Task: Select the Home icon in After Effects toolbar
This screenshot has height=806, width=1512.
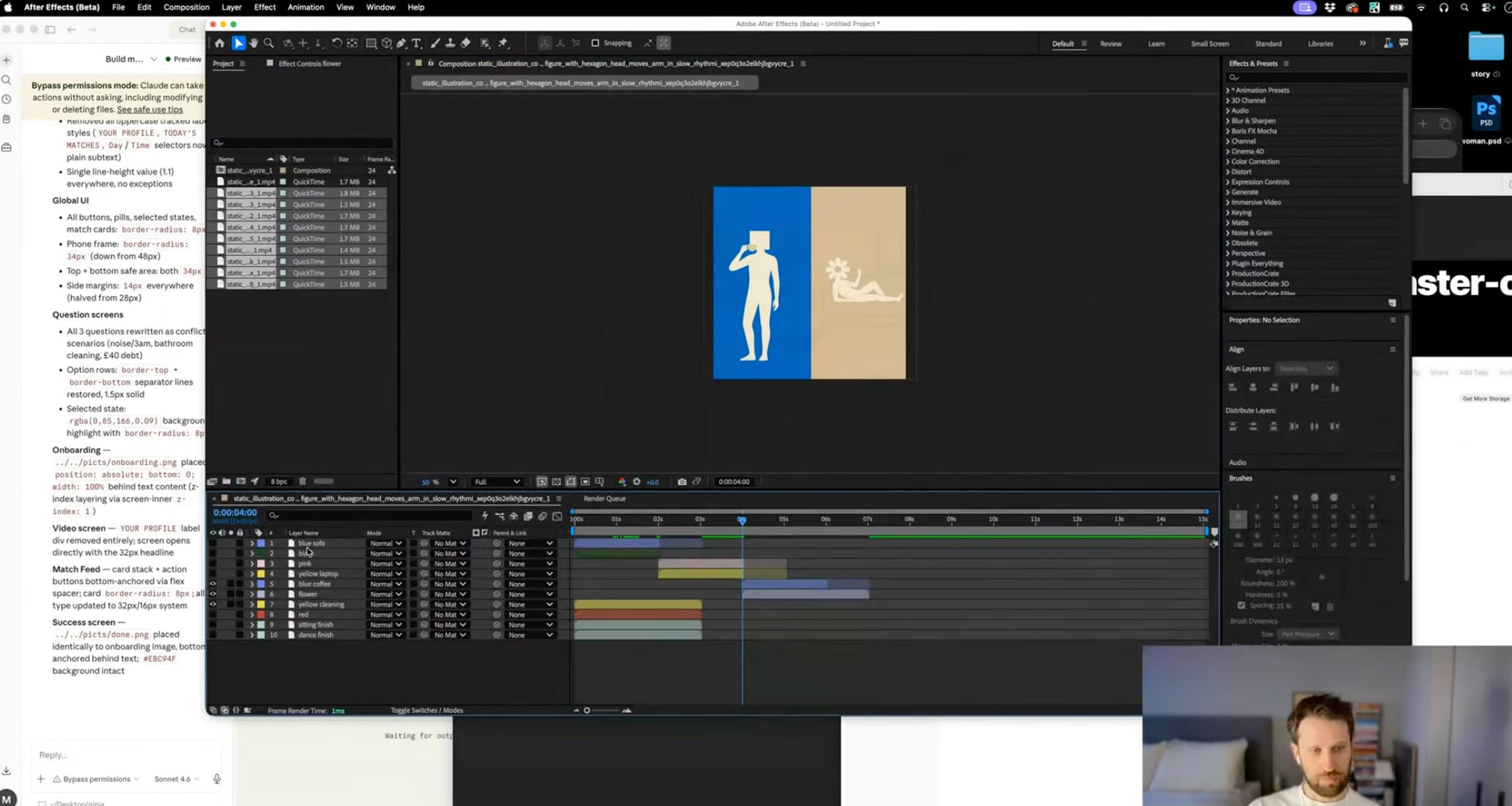Action: coord(219,43)
